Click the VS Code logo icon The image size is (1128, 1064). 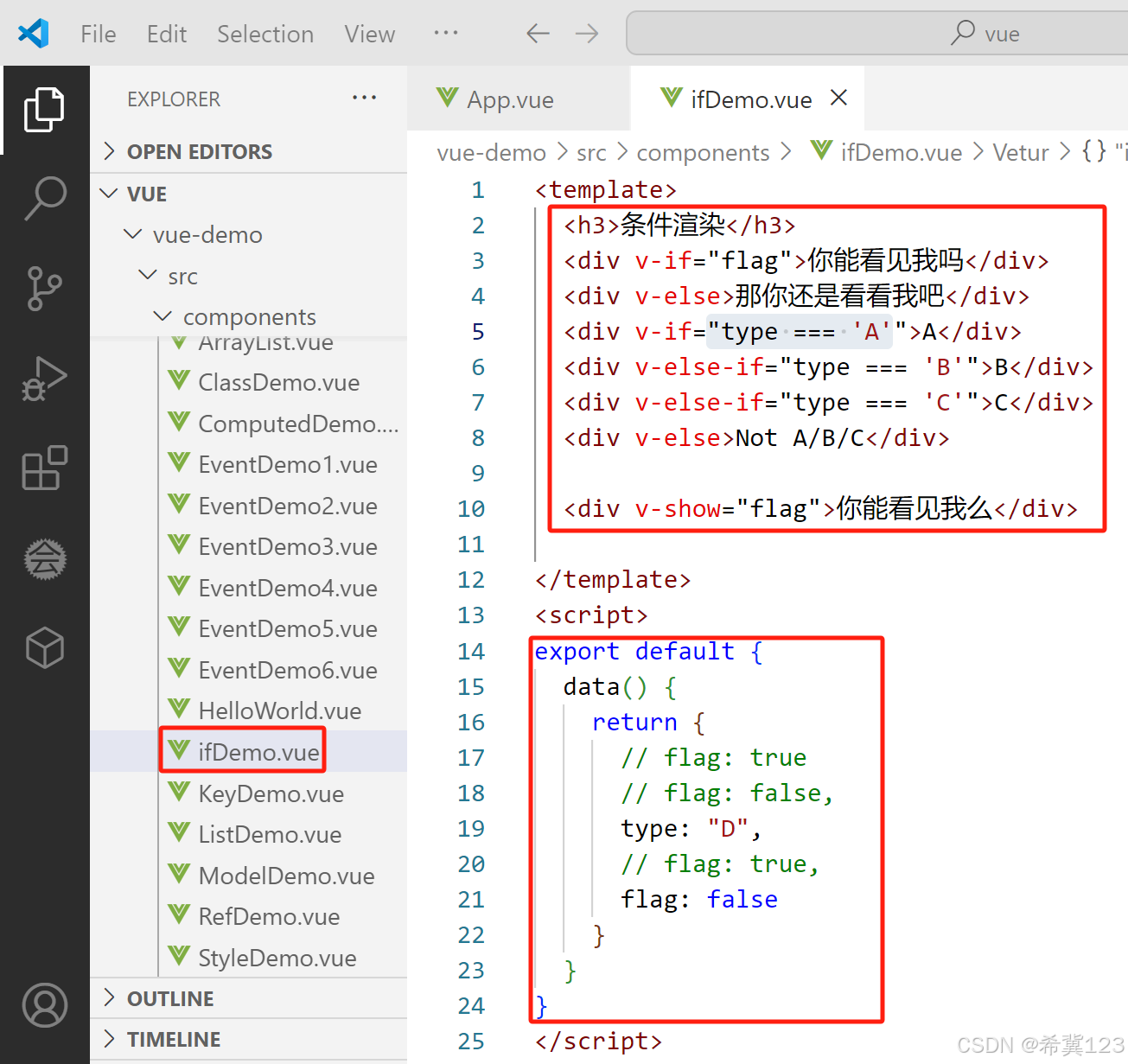pyautogui.click(x=34, y=34)
